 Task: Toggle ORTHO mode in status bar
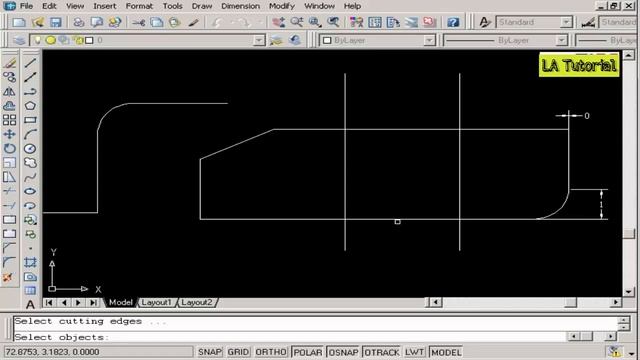(x=271, y=352)
